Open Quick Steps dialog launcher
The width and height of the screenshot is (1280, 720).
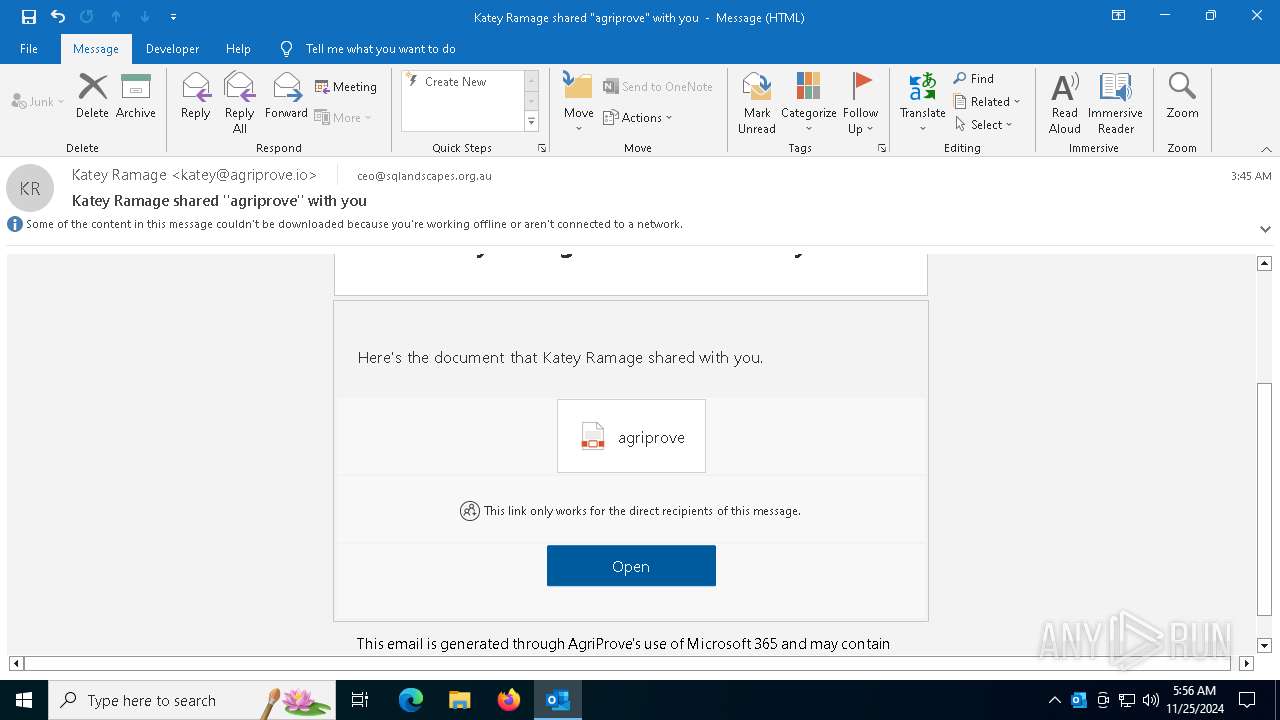click(542, 148)
